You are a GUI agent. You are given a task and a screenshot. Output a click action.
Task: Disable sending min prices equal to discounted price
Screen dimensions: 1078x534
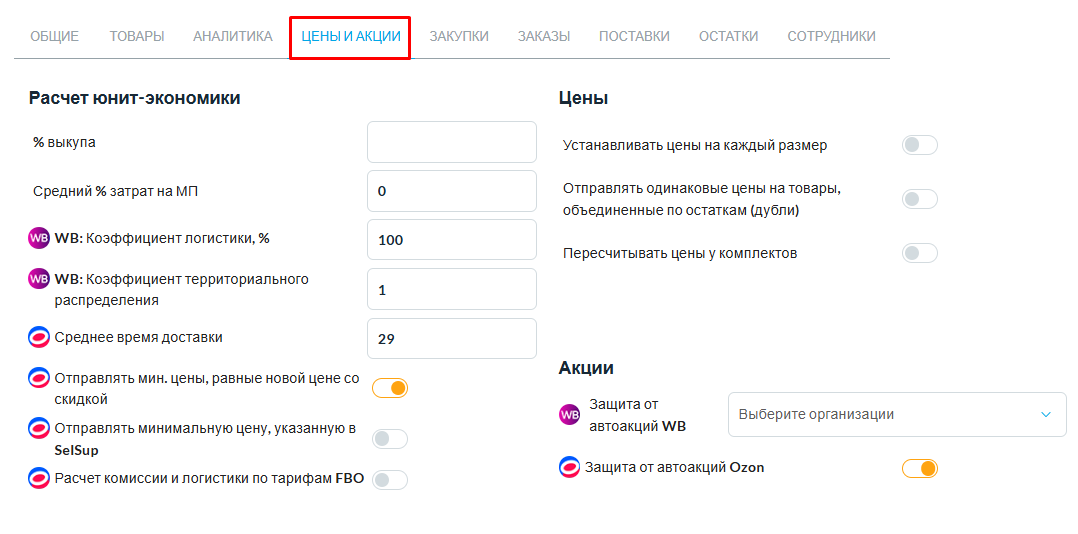pyautogui.click(x=390, y=388)
